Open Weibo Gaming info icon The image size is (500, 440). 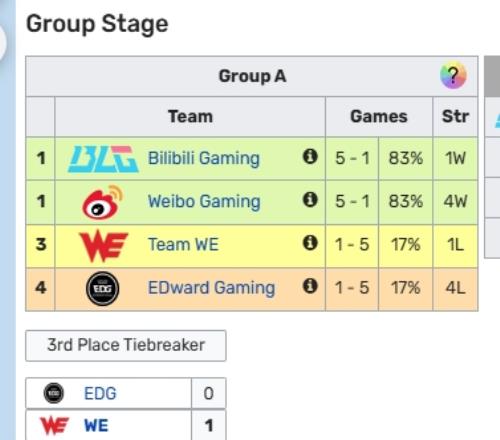coord(310,200)
